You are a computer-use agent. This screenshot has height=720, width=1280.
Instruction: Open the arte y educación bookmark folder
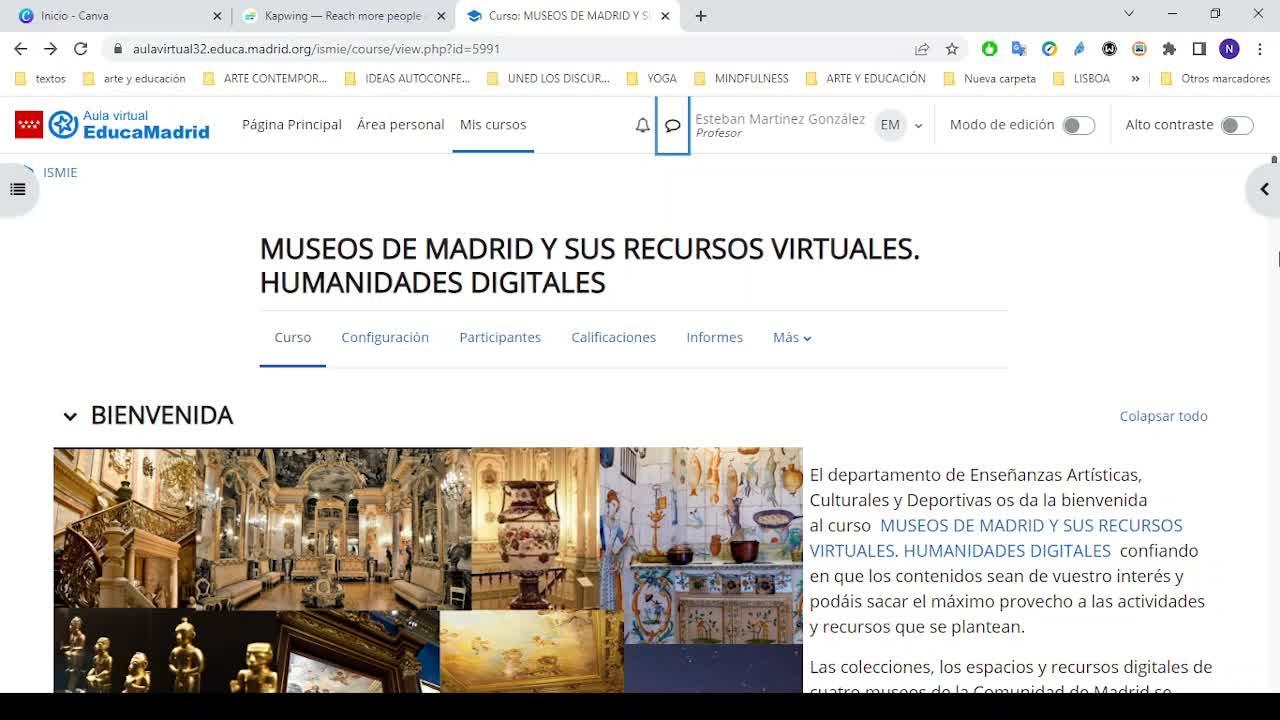point(134,78)
